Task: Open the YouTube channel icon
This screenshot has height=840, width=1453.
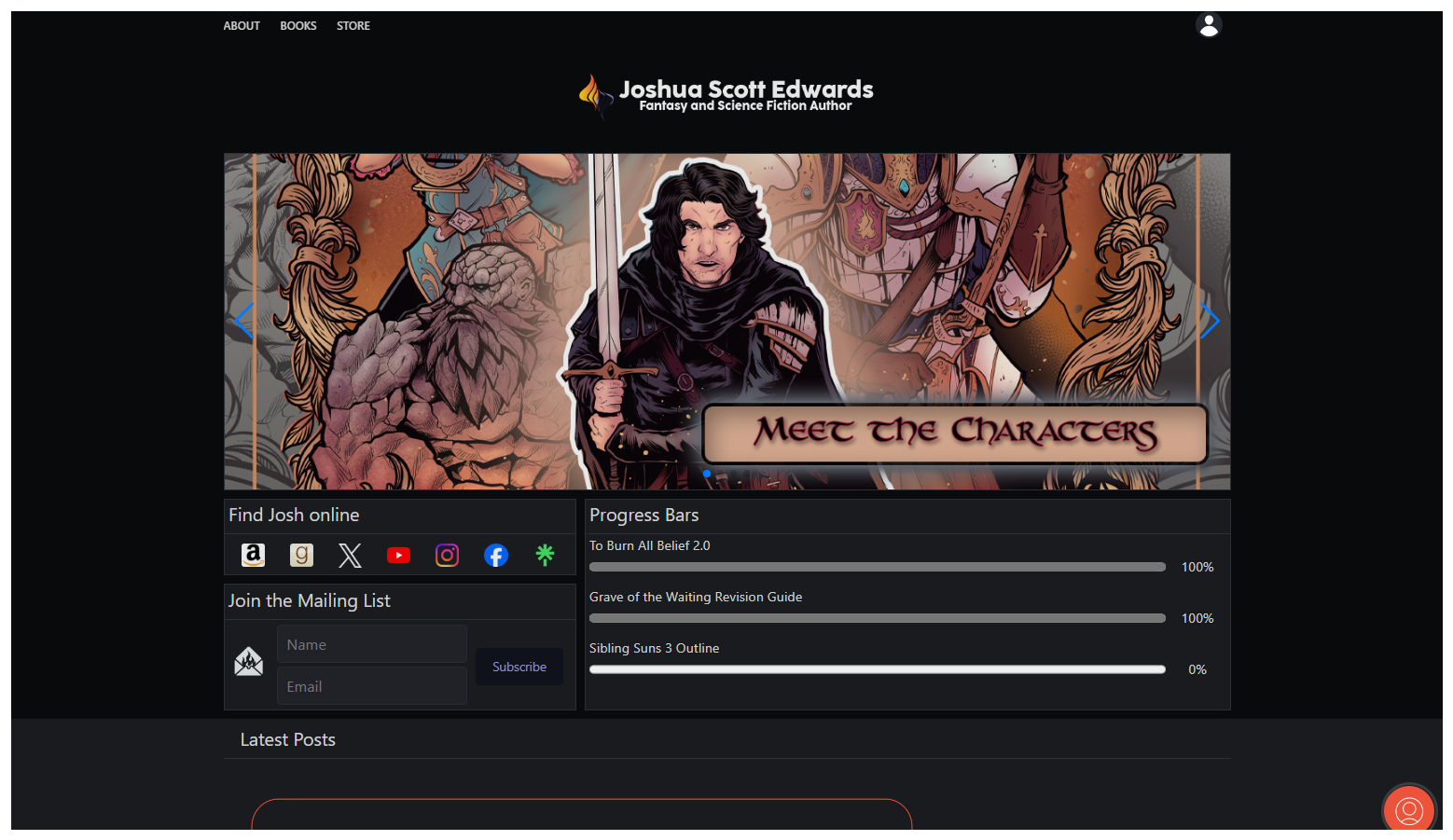Action: click(x=398, y=556)
